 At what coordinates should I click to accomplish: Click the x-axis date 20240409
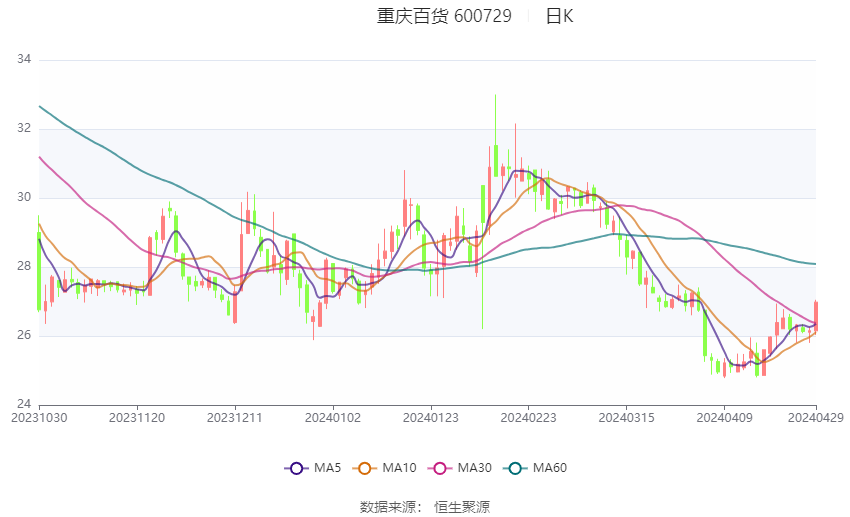[x=724, y=418]
